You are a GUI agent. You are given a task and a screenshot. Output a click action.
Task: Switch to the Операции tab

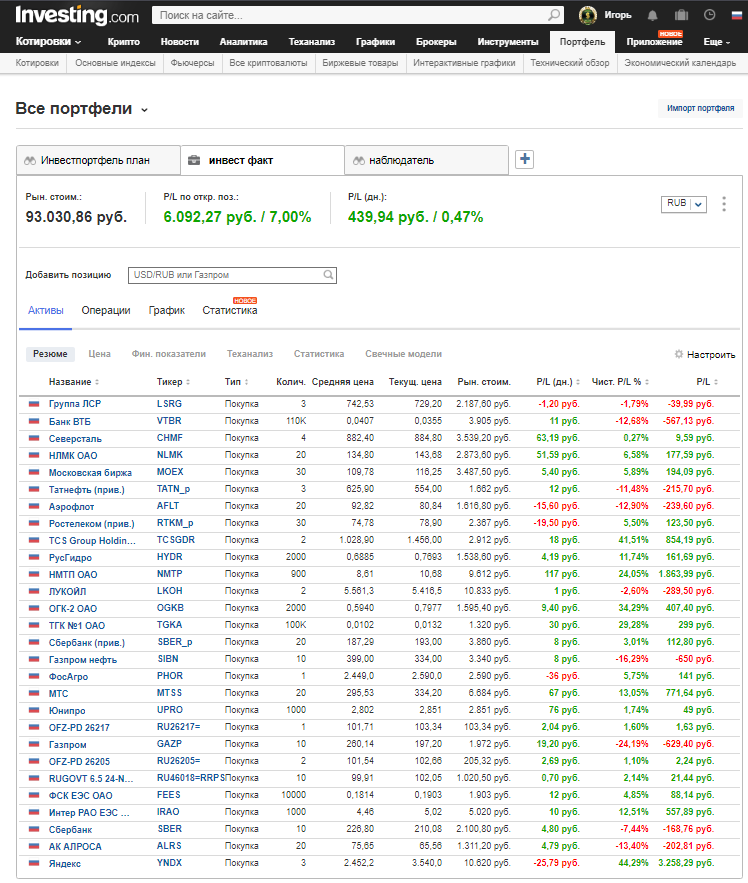tap(106, 310)
